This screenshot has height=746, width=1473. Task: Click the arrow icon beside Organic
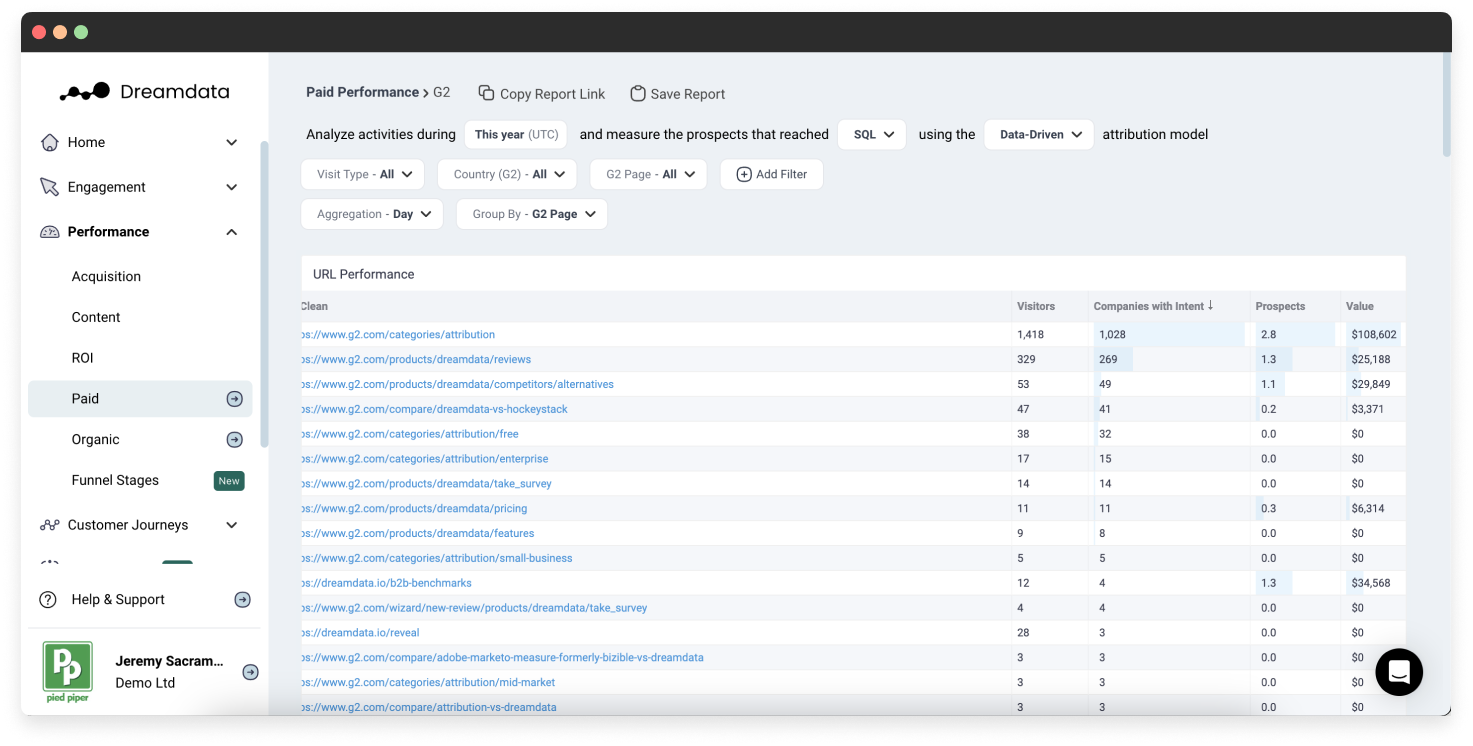tap(234, 440)
